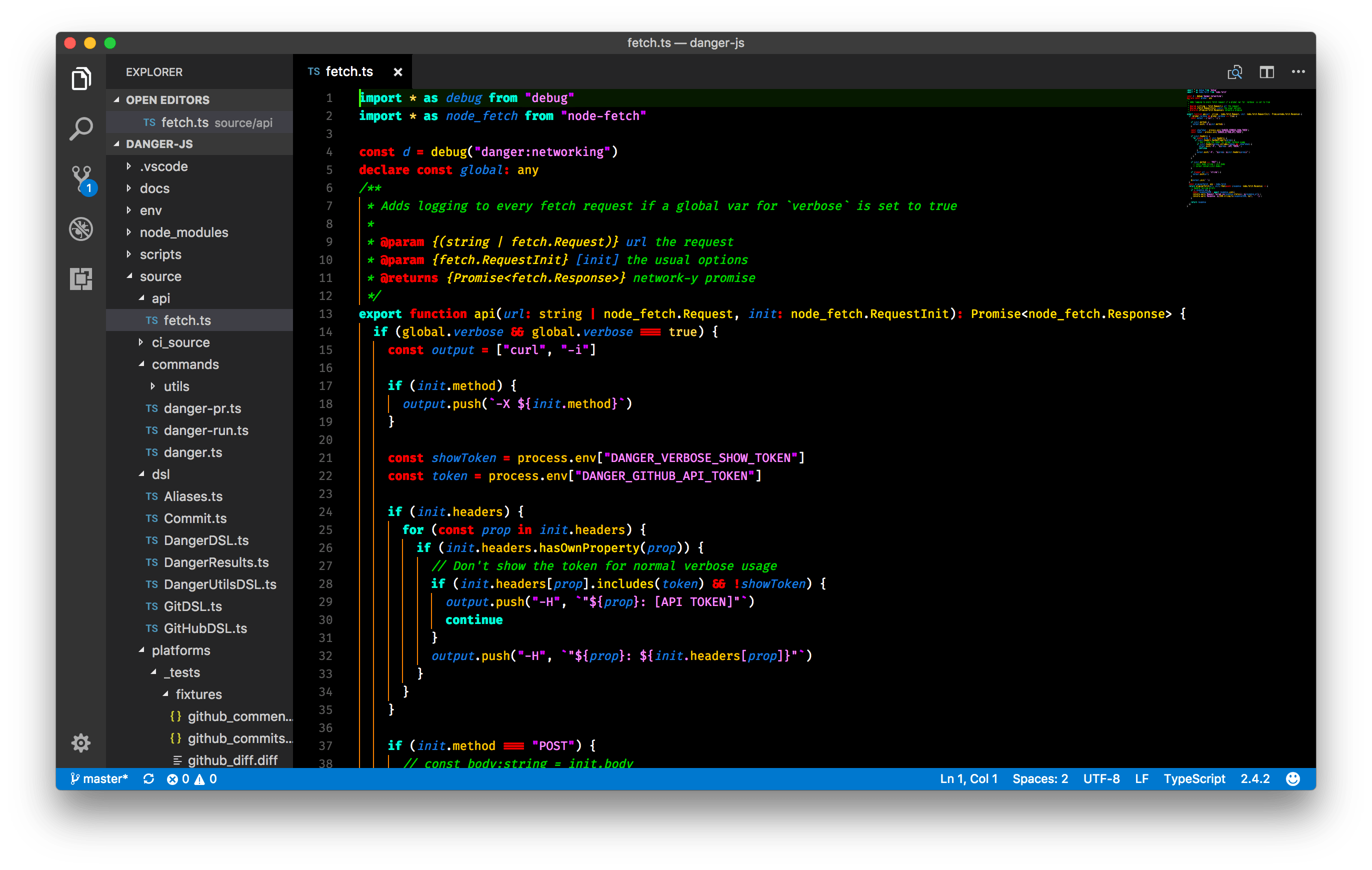Split the editor with the split icon
Viewport: 1372px width, 870px height.
(1267, 71)
